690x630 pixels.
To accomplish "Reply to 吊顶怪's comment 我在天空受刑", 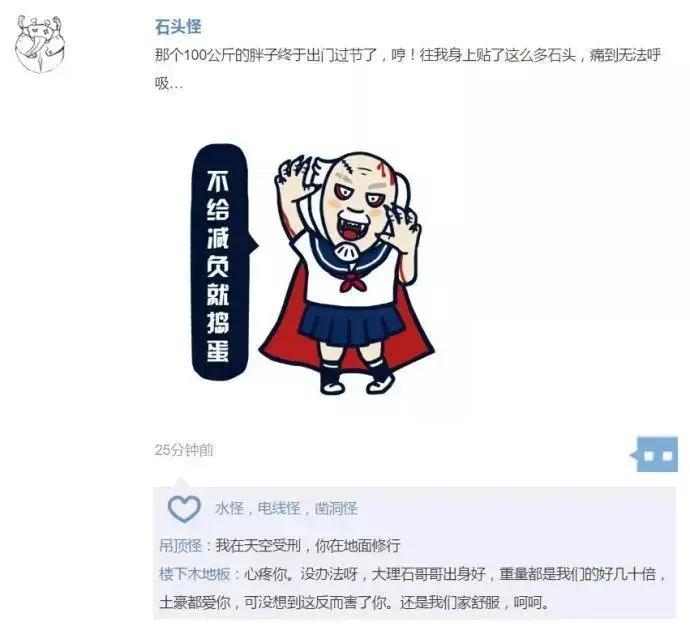I will coord(308,546).
